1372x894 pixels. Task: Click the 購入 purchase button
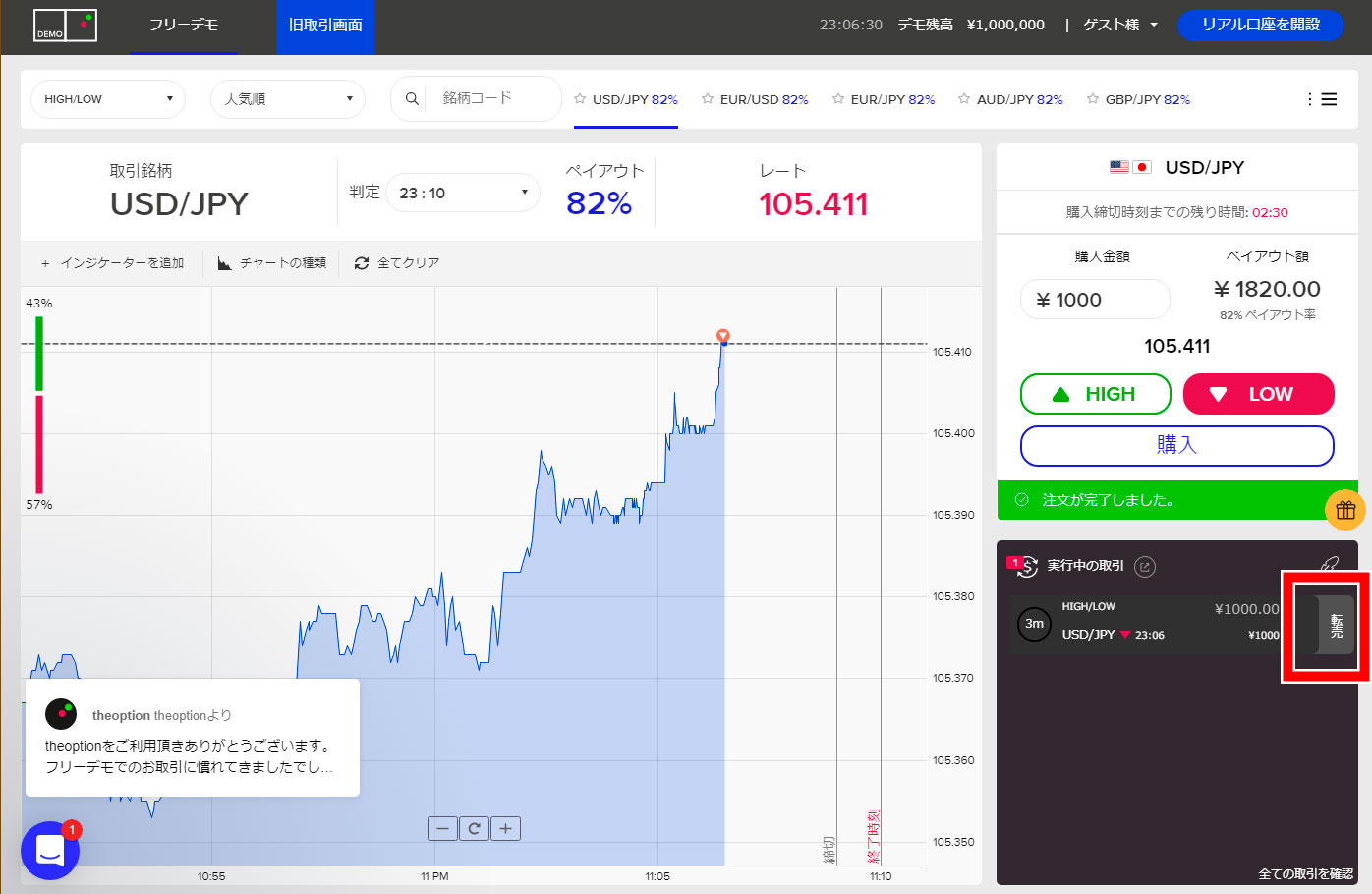(1177, 445)
